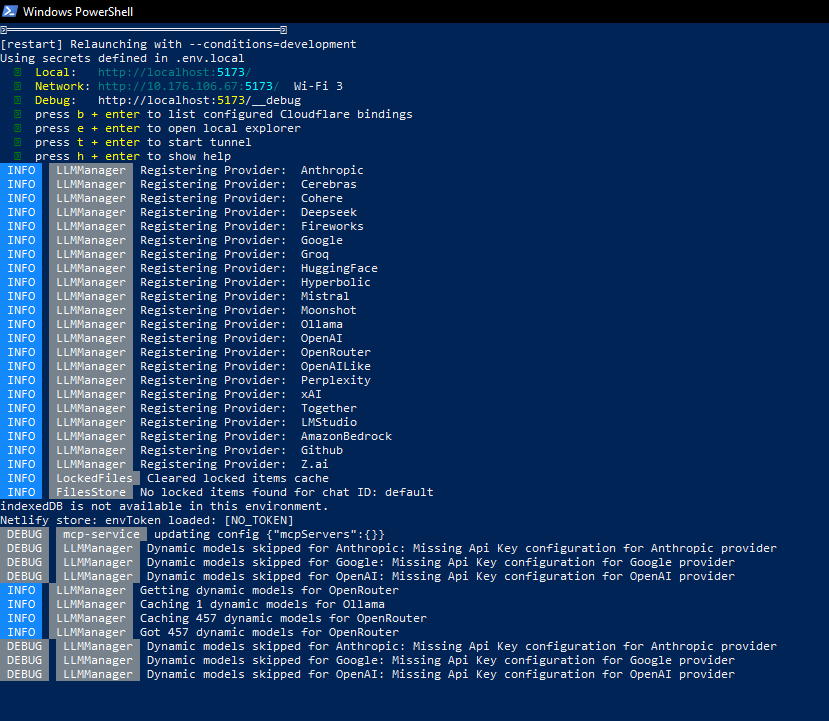Open the Local localhost:5173 URL
The height and width of the screenshot is (721, 829).
pos(174,72)
